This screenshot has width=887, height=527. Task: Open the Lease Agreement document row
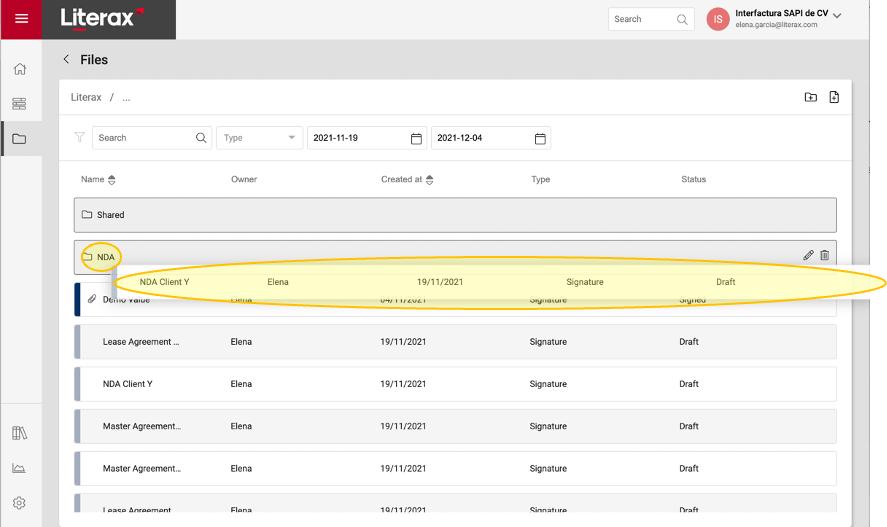click(455, 342)
